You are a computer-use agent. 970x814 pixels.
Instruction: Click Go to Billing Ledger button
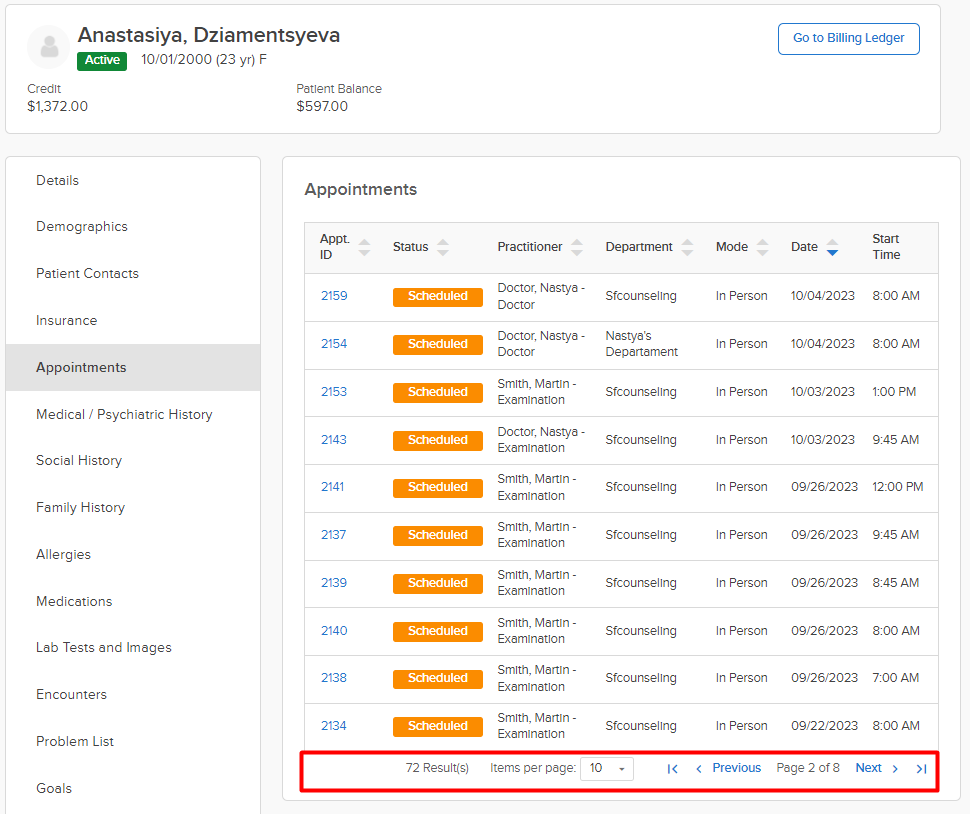(x=848, y=38)
